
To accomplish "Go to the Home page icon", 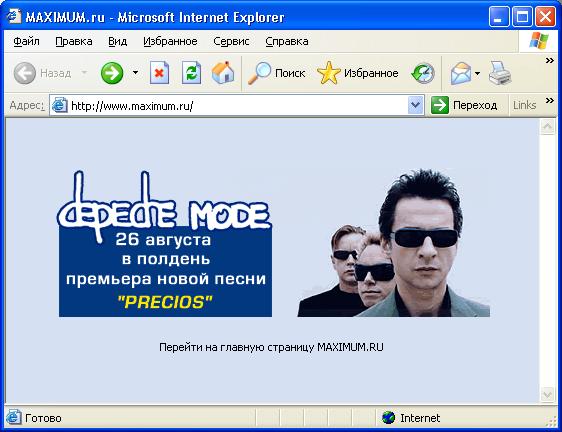I will 223,73.
